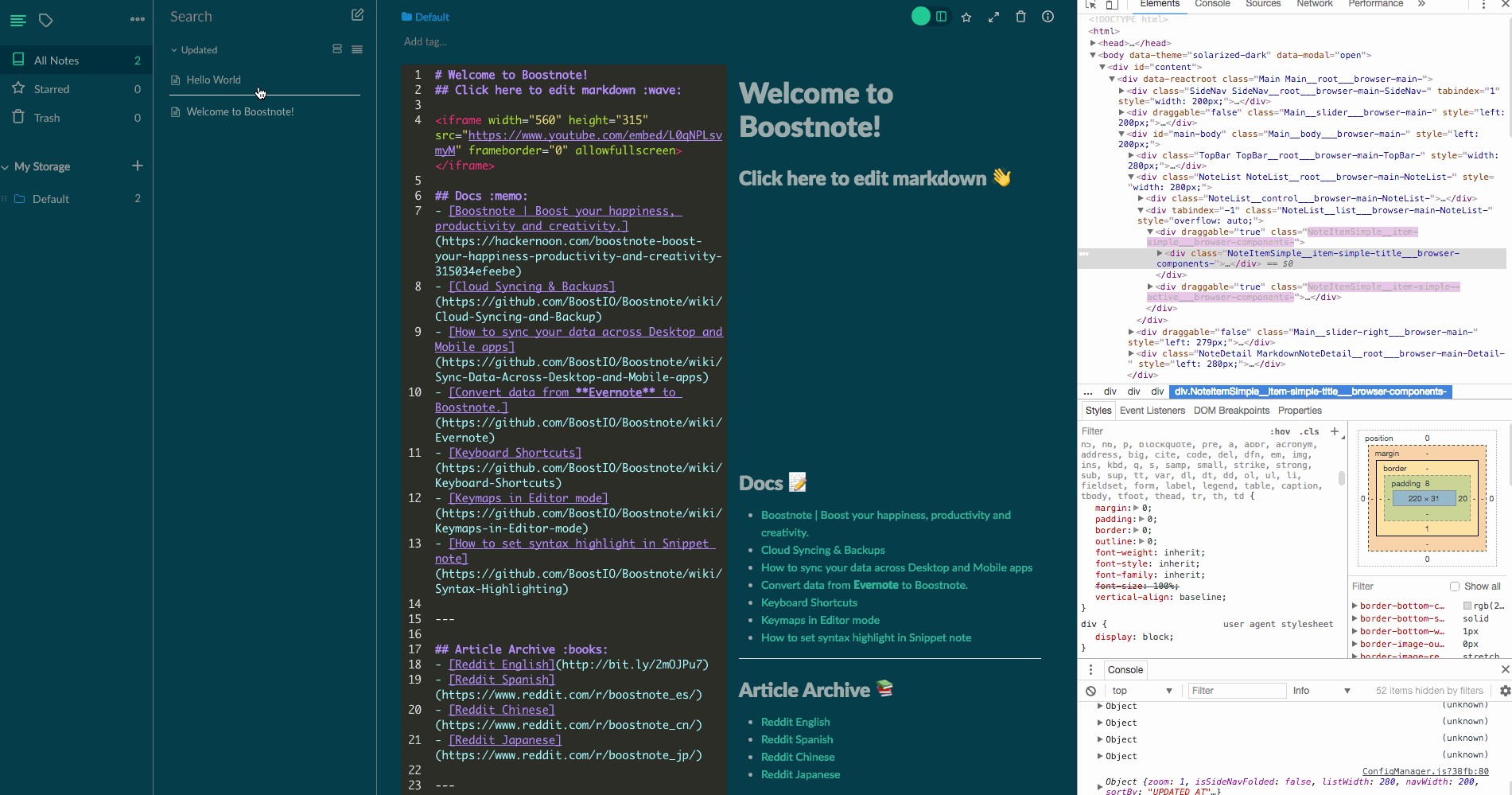This screenshot has height=795, width=1512.
Task: Show more DevTools tabs chevron
Action: click(x=1421, y=4)
